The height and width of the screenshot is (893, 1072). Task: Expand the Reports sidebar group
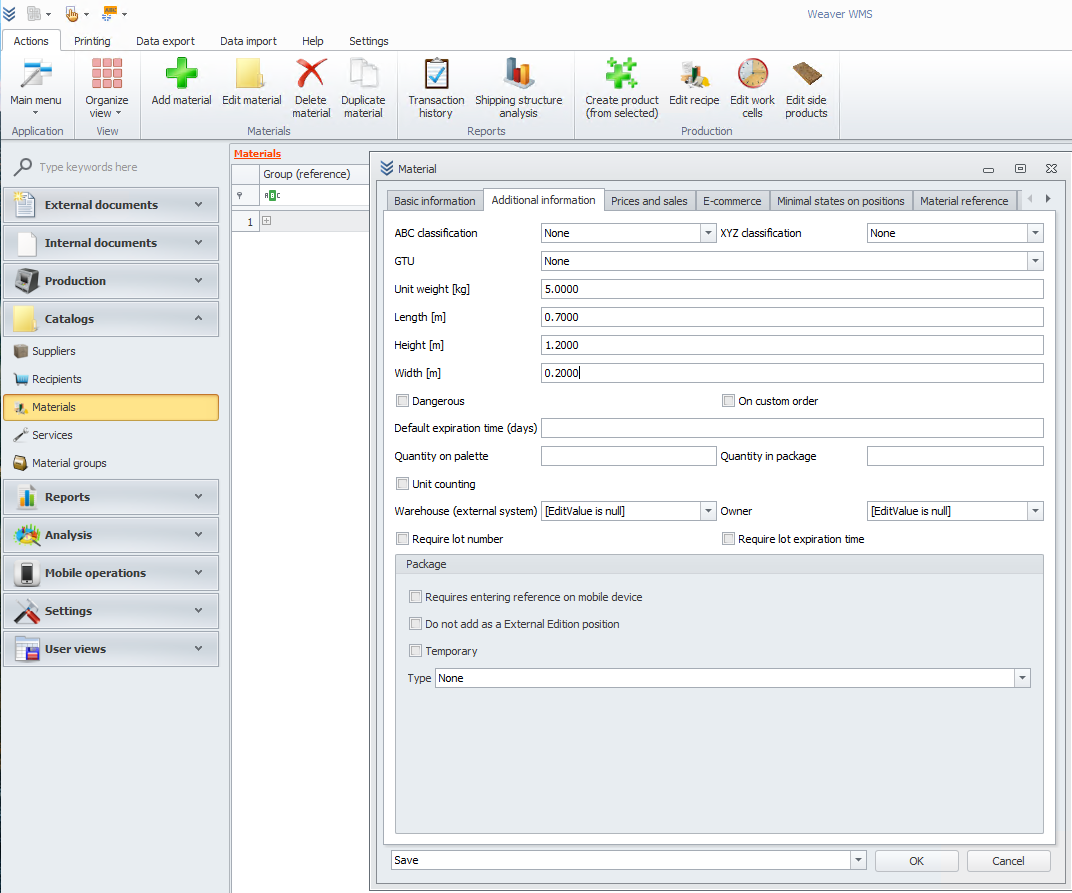coord(111,497)
